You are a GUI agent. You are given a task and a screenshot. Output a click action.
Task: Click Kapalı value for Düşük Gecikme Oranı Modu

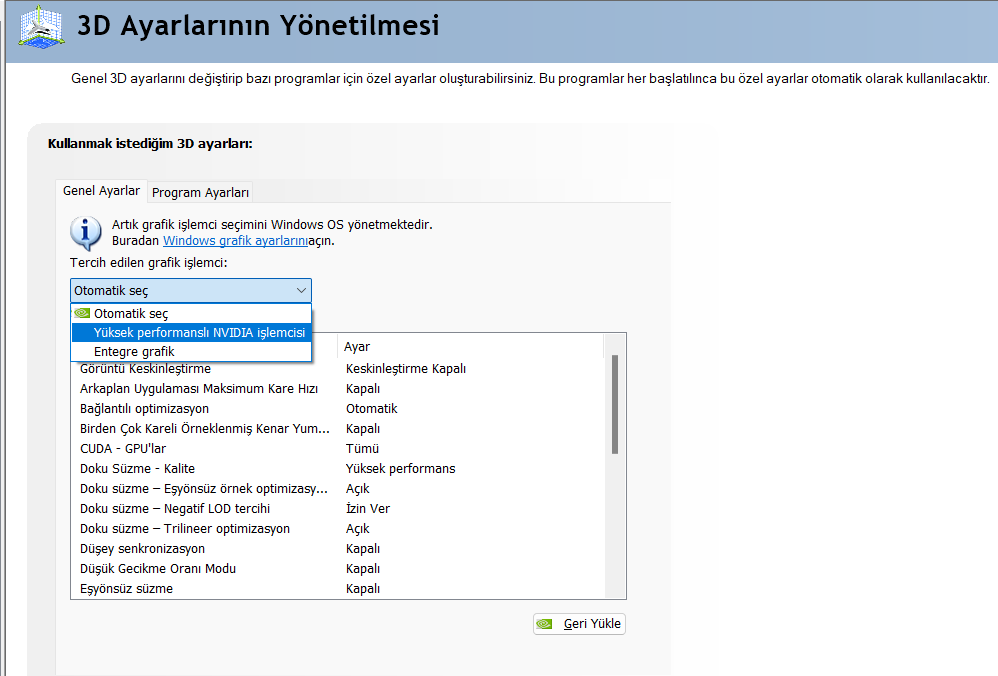363,568
